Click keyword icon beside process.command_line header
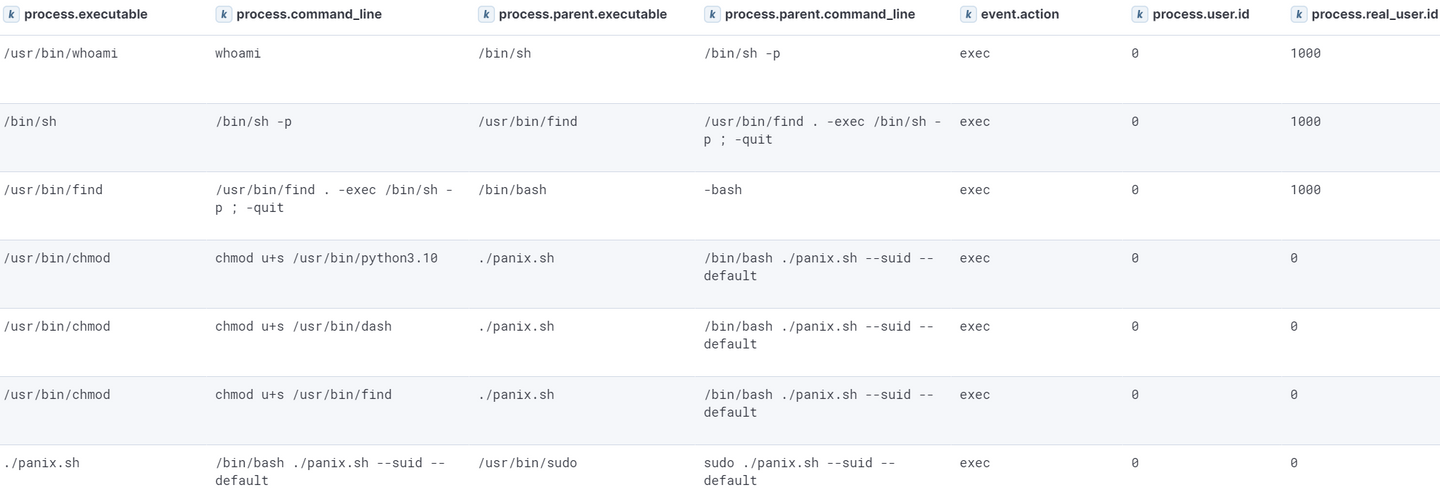The width and height of the screenshot is (1440, 495). point(224,15)
